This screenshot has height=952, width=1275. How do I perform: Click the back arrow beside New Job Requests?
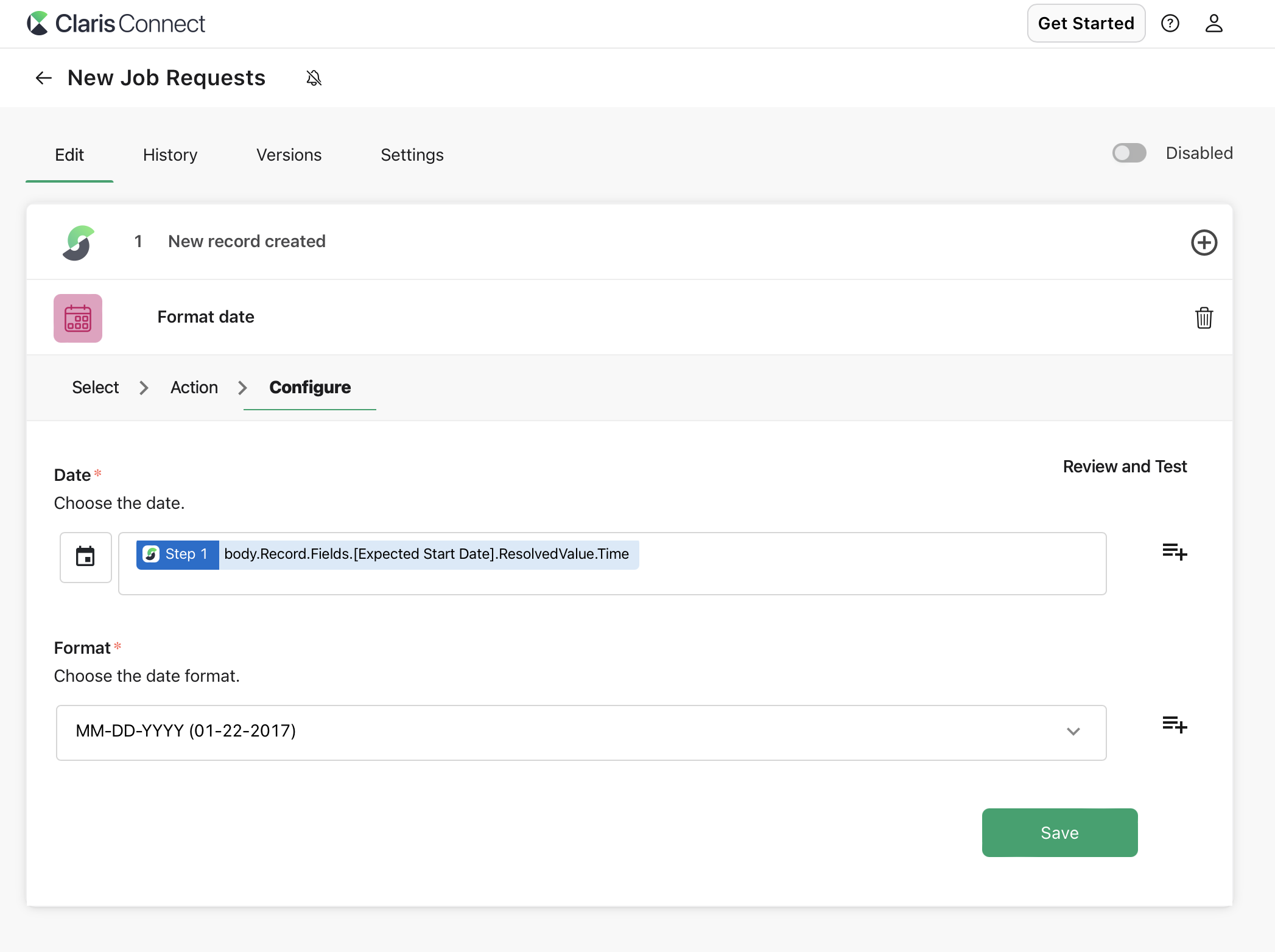[43, 78]
